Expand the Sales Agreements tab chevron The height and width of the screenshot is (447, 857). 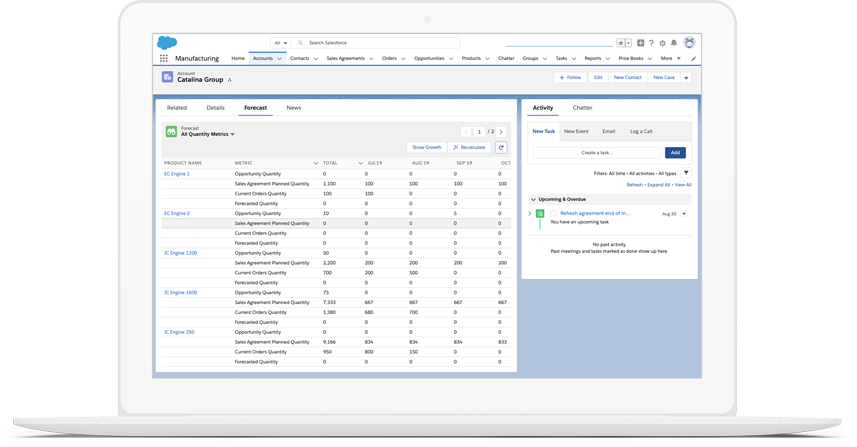click(371, 58)
